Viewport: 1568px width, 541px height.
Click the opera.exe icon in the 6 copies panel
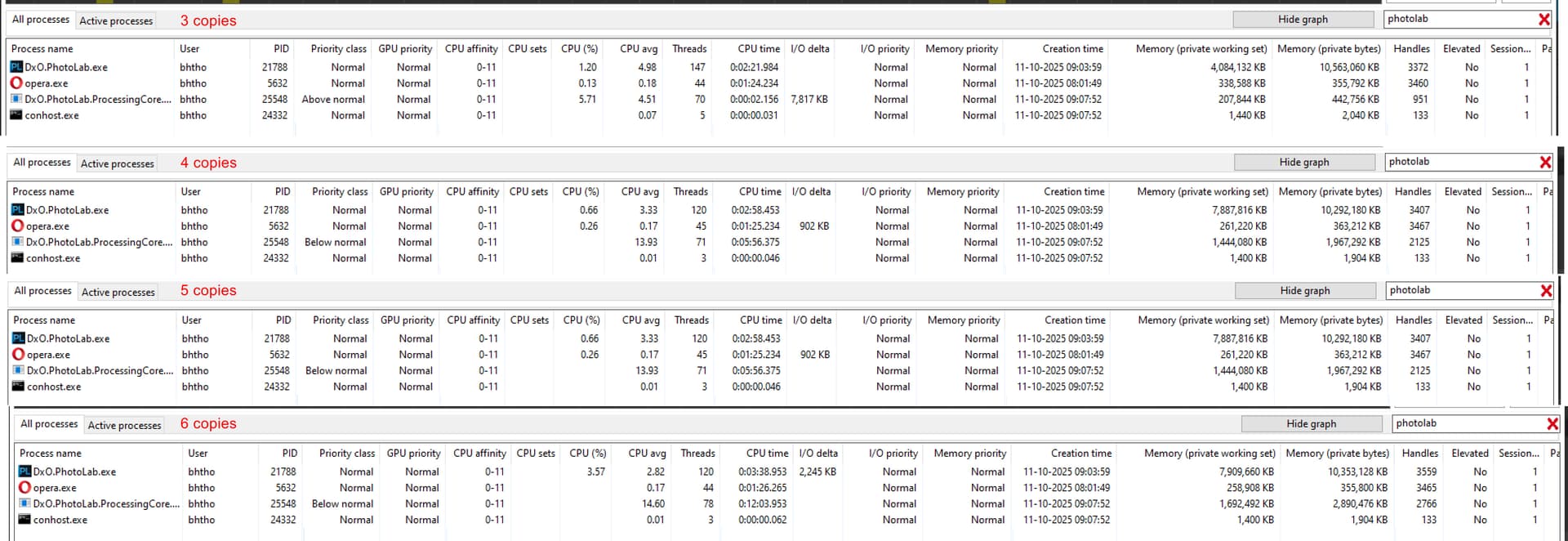(x=24, y=488)
